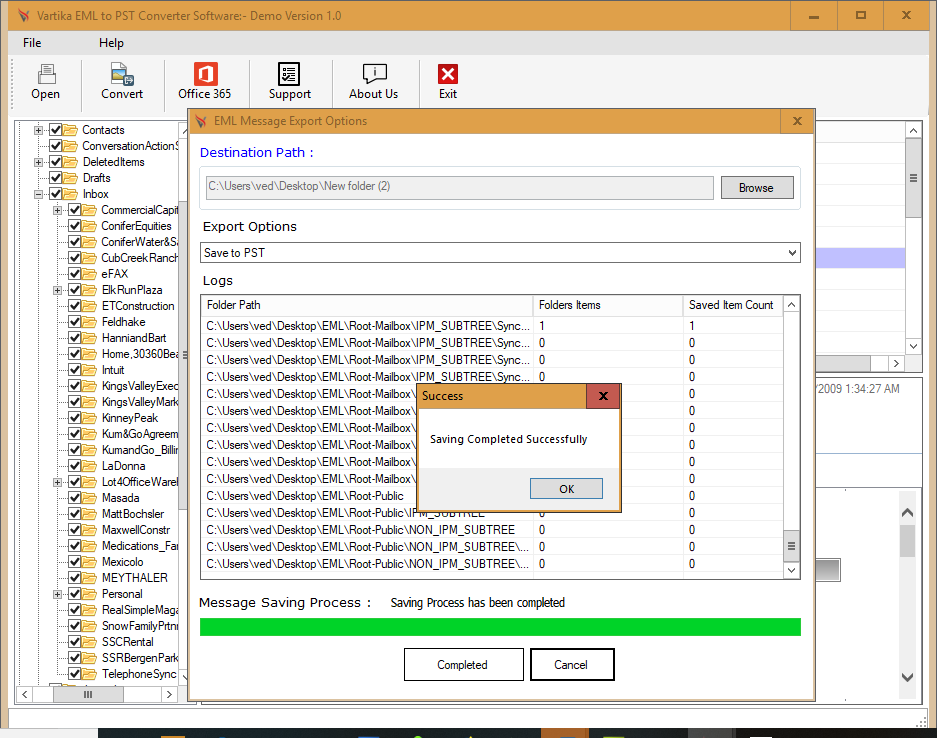
Task: Click the folder tree horizontal scrollbar thumb
Action: 88,694
